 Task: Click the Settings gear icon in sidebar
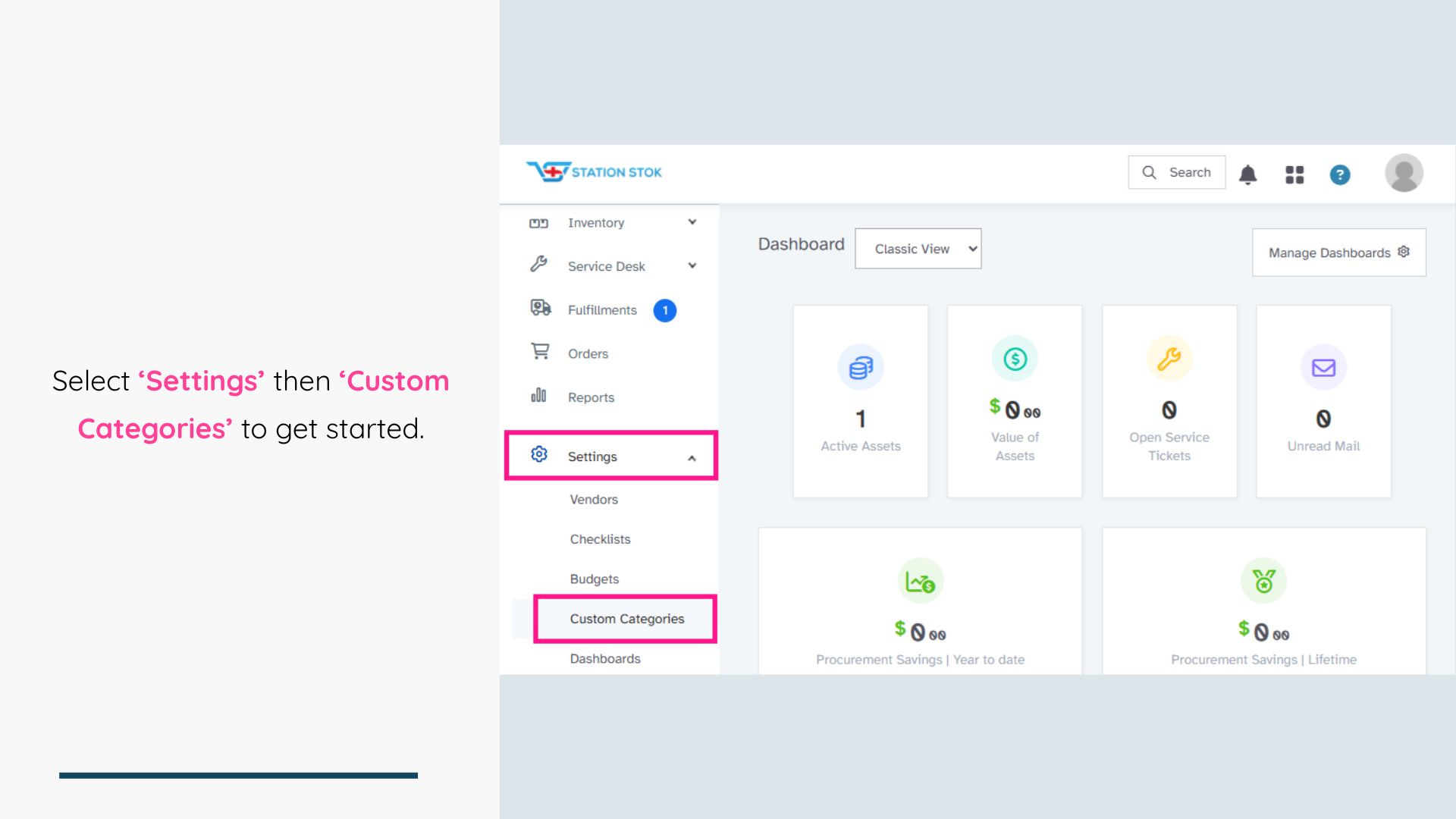[539, 454]
